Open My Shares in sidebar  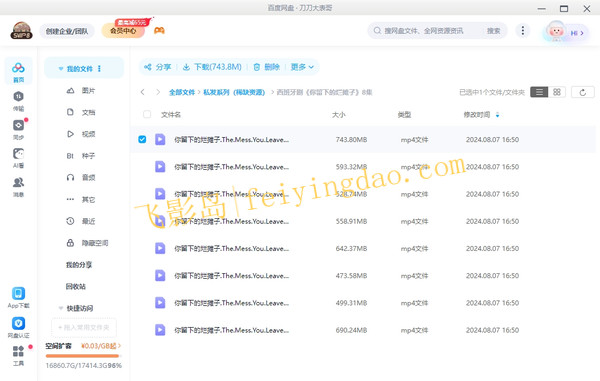pyautogui.click(x=79, y=265)
